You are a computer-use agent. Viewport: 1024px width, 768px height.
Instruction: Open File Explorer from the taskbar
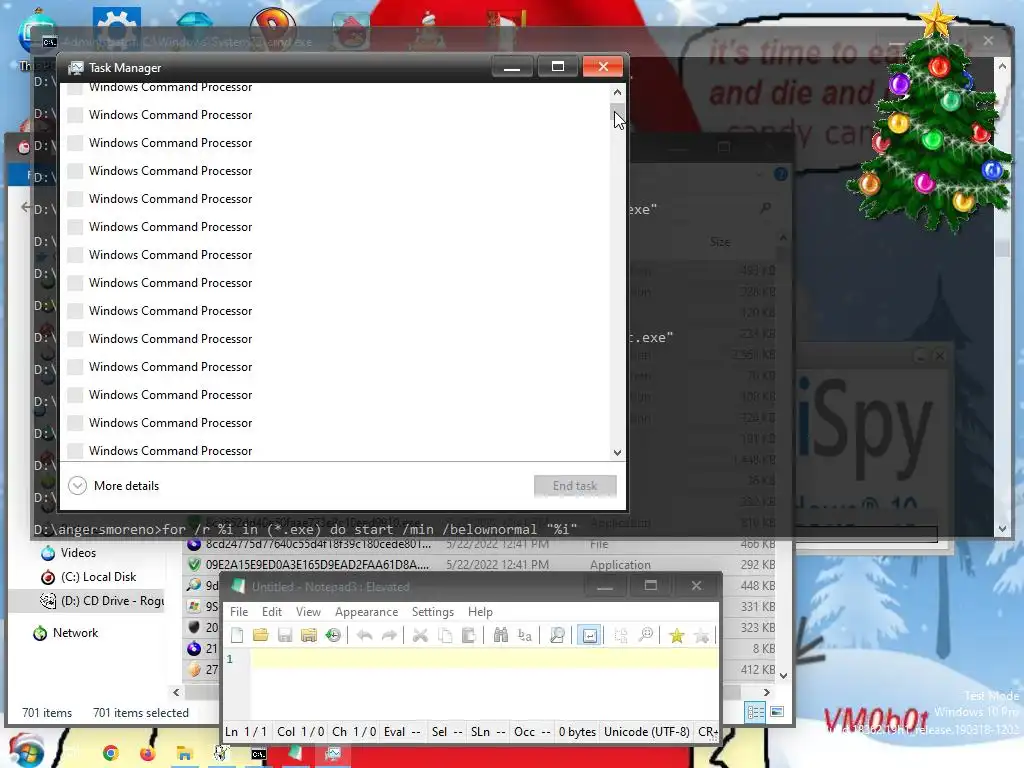[185, 754]
